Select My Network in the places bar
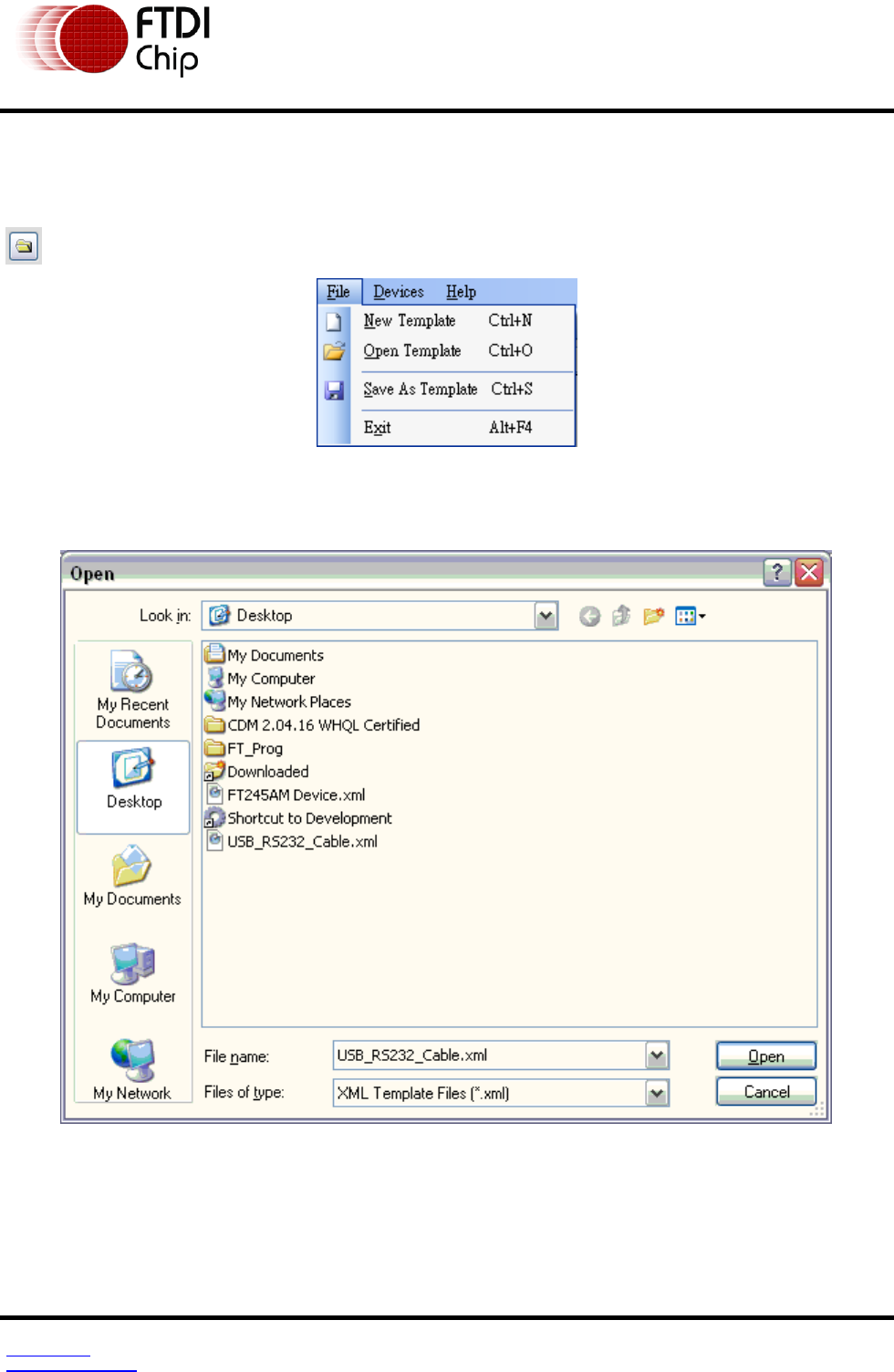This screenshot has height=1372, width=894. pyautogui.click(x=133, y=1069)
